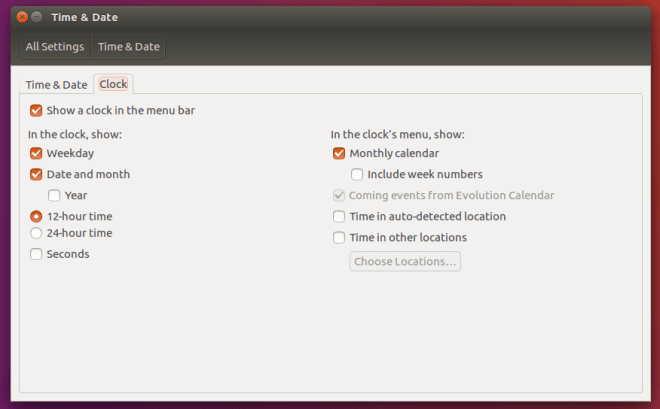Check Time in other locations
The width and height of the screenshot is (660, 409).
pyautogui.click(x=340, y=237)
